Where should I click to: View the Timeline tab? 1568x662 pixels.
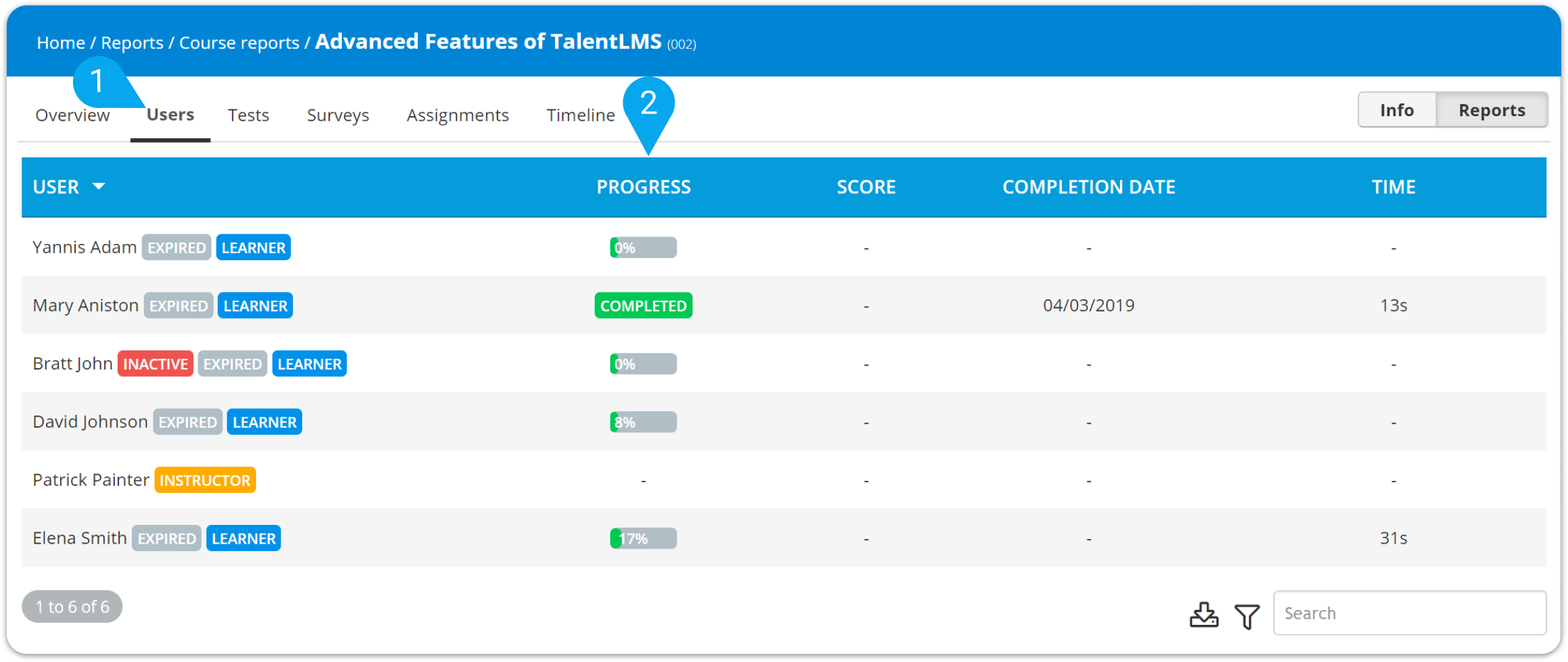pos(581,116)
